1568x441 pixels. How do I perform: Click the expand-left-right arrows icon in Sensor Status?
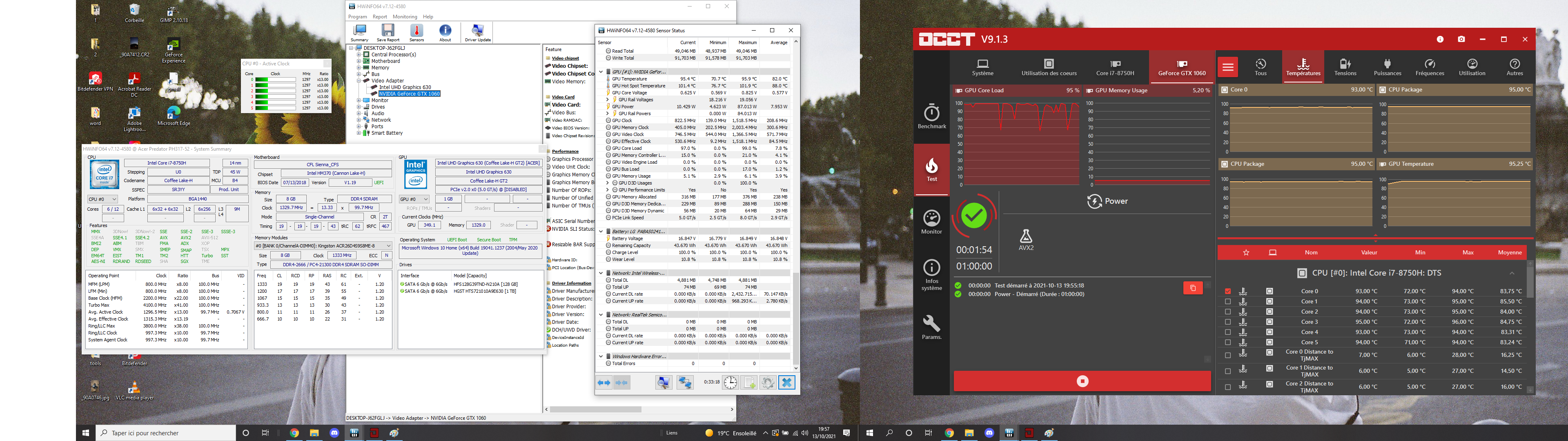[604, 383]
